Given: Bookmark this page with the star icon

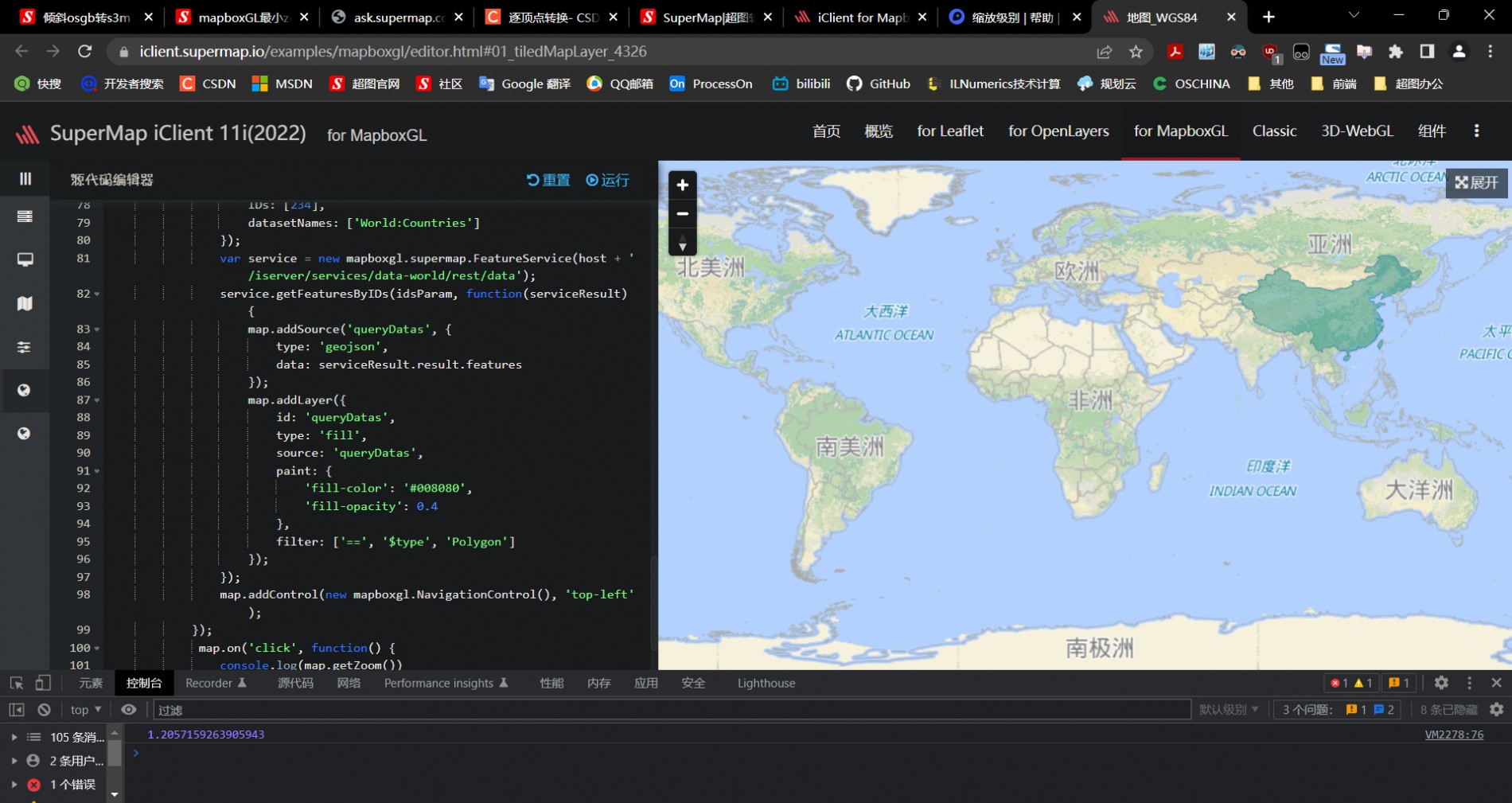Looking at the screenshot, I should (1136, 52).
